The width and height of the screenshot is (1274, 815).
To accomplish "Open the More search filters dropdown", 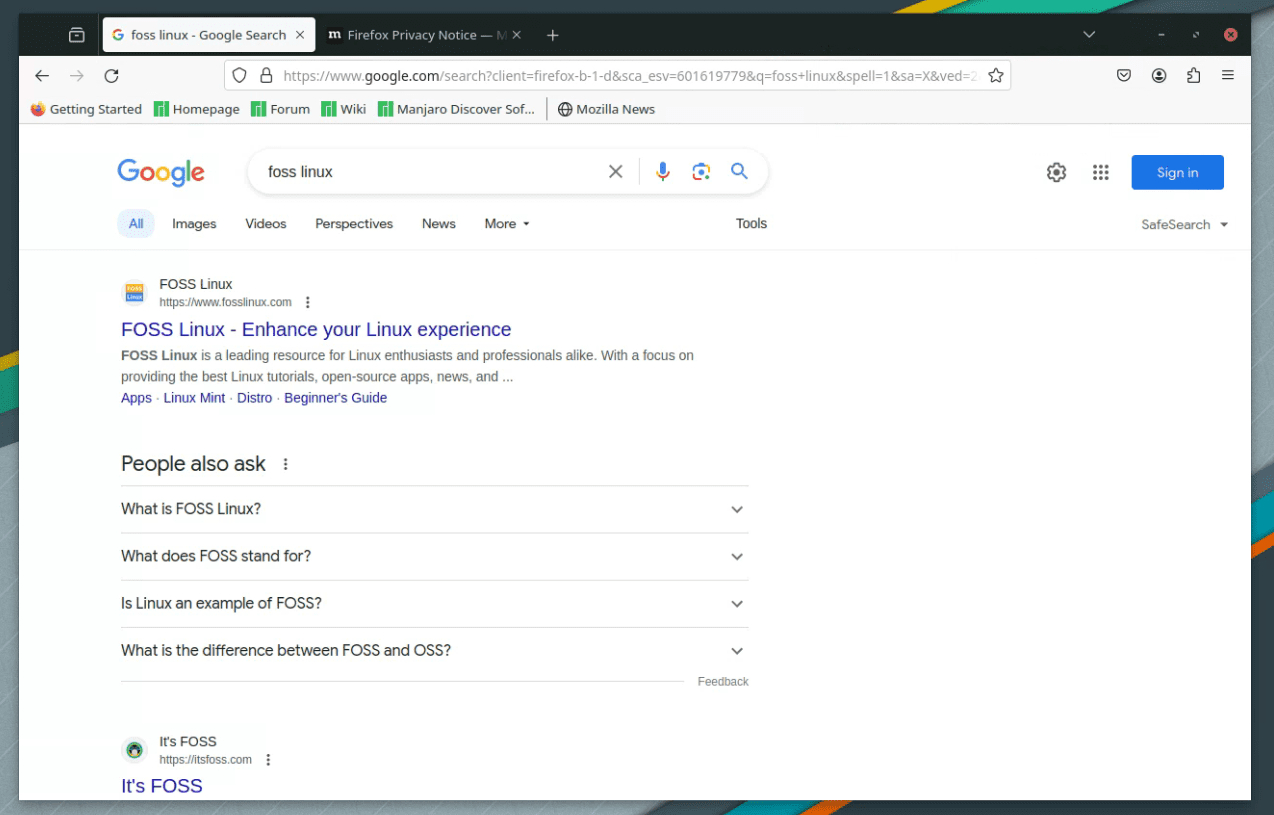I will pos(507,224).
